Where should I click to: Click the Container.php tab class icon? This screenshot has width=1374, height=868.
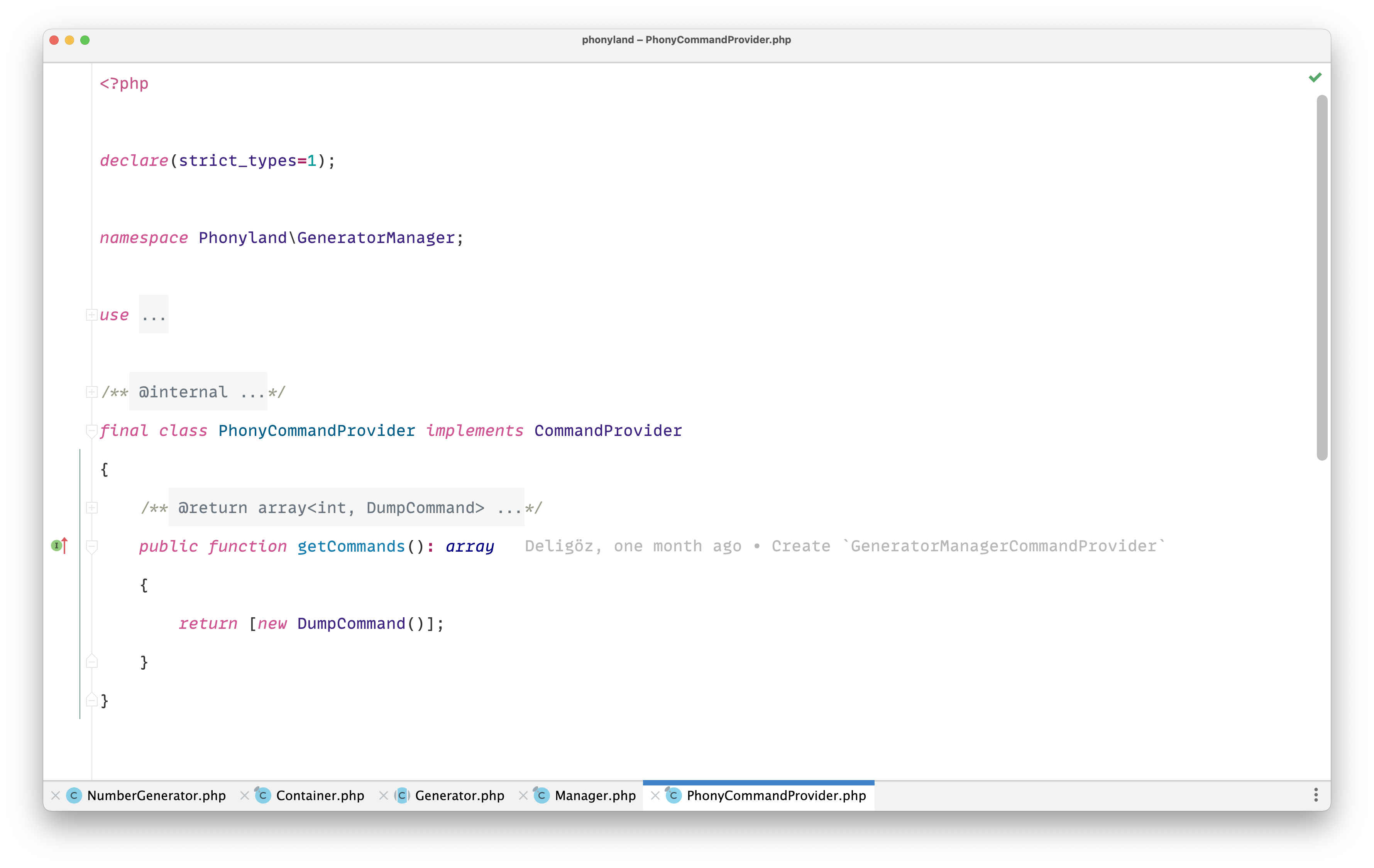pyautogui.click(x=263, y=795)
